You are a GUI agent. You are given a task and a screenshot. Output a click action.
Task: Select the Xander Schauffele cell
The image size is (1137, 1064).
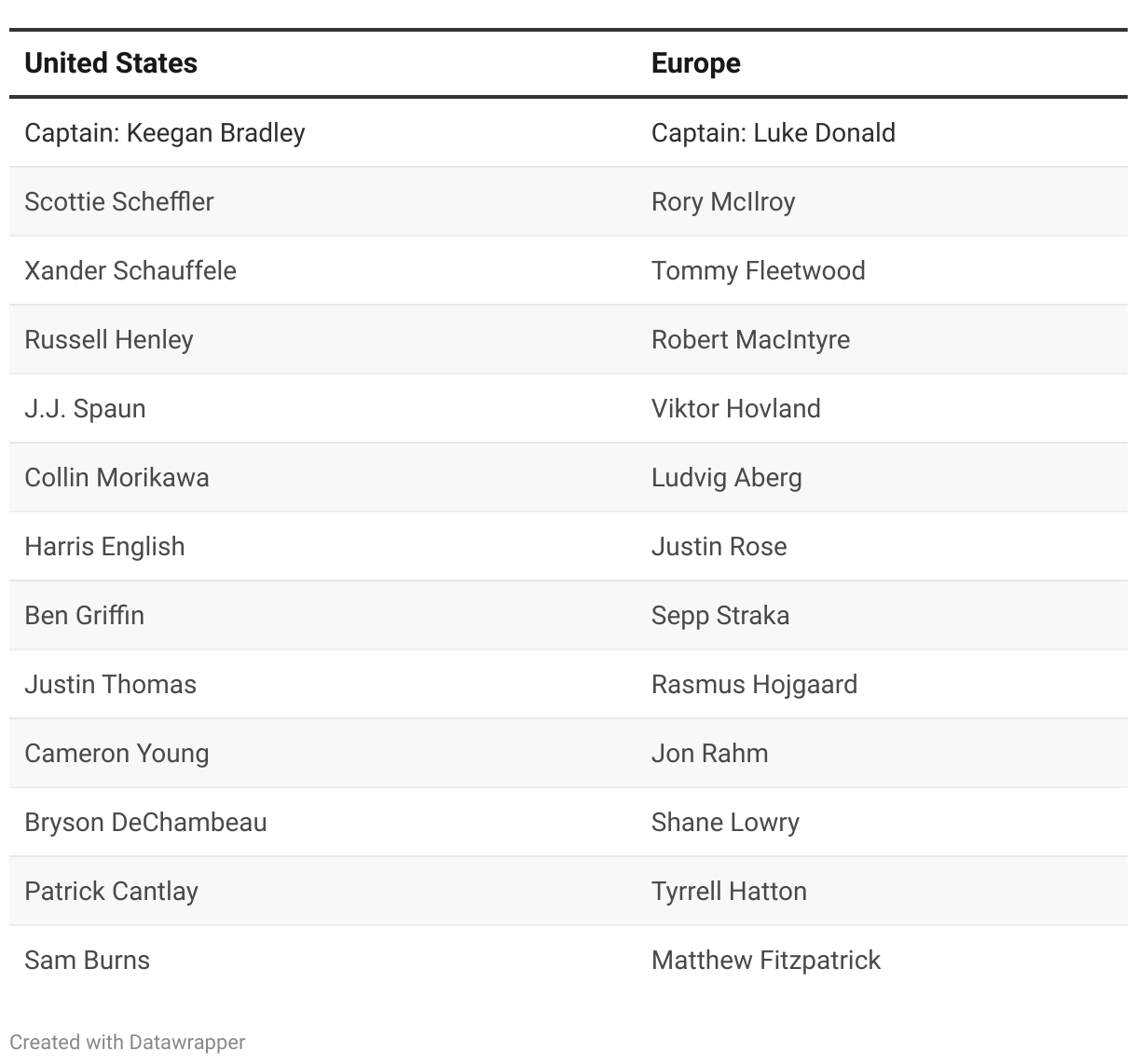pos(130,271)
